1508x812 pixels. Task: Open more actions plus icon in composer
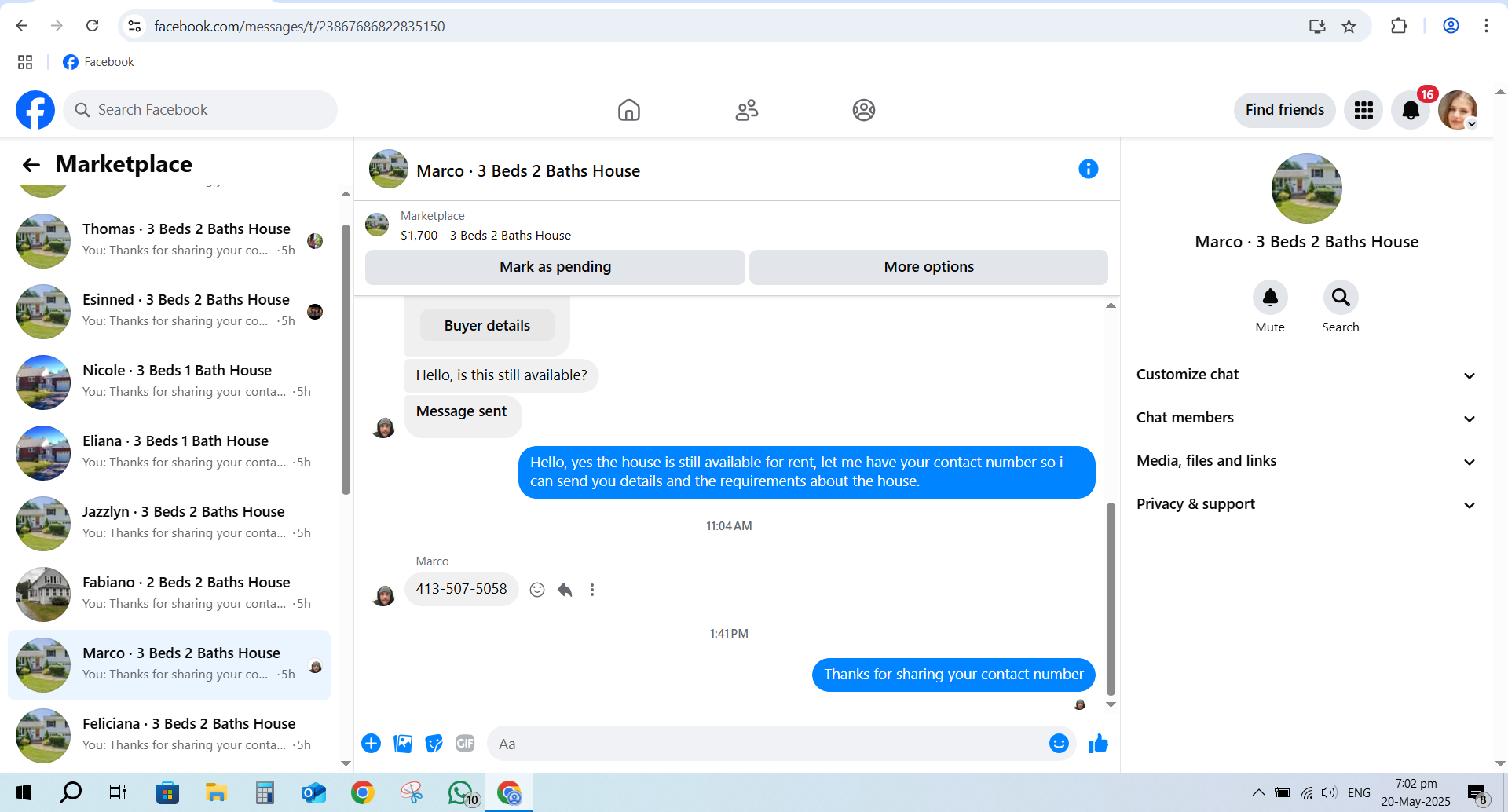coord(372,744)
